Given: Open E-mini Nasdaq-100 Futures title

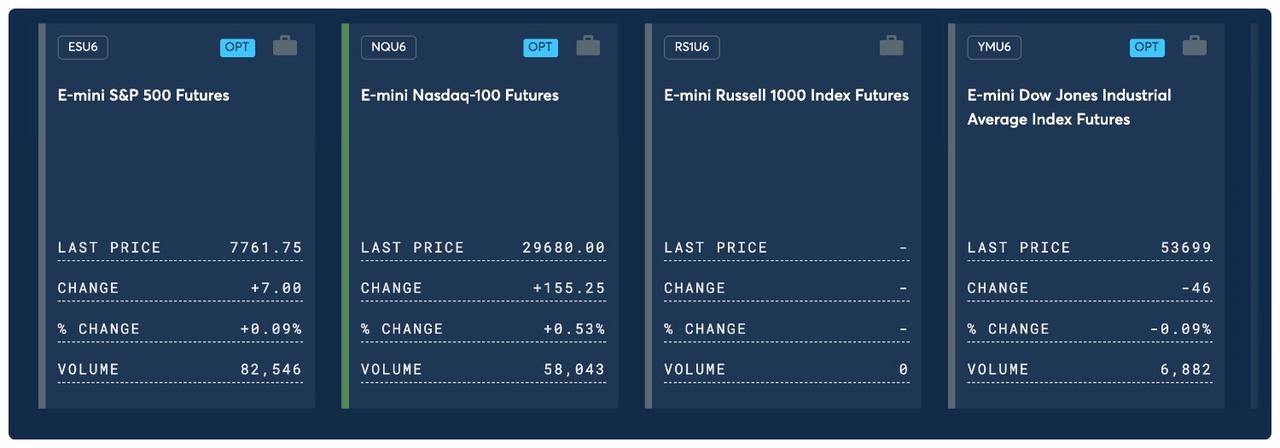Looking at the screenshot, I should click(x=460, y=96).
